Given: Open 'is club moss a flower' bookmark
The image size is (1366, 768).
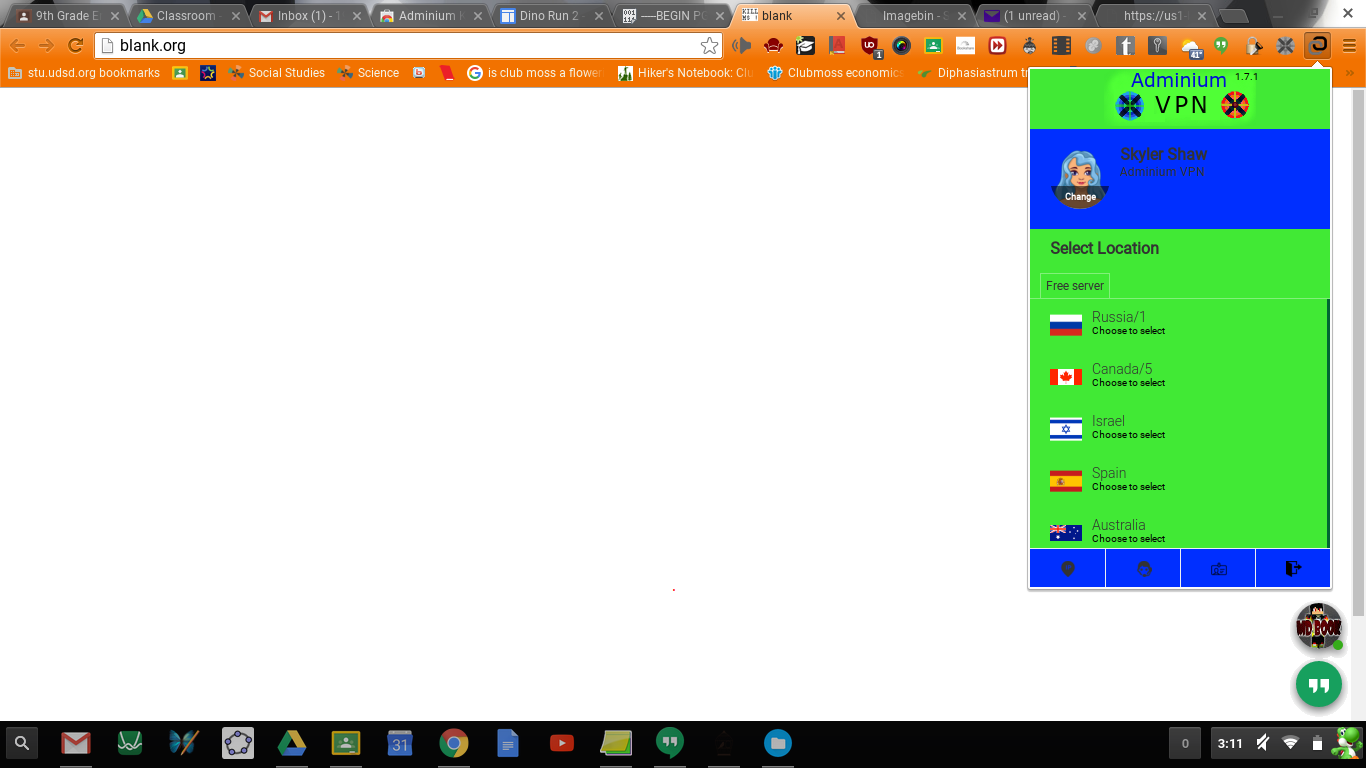Looking at the screenshot, I should point(534,73).
